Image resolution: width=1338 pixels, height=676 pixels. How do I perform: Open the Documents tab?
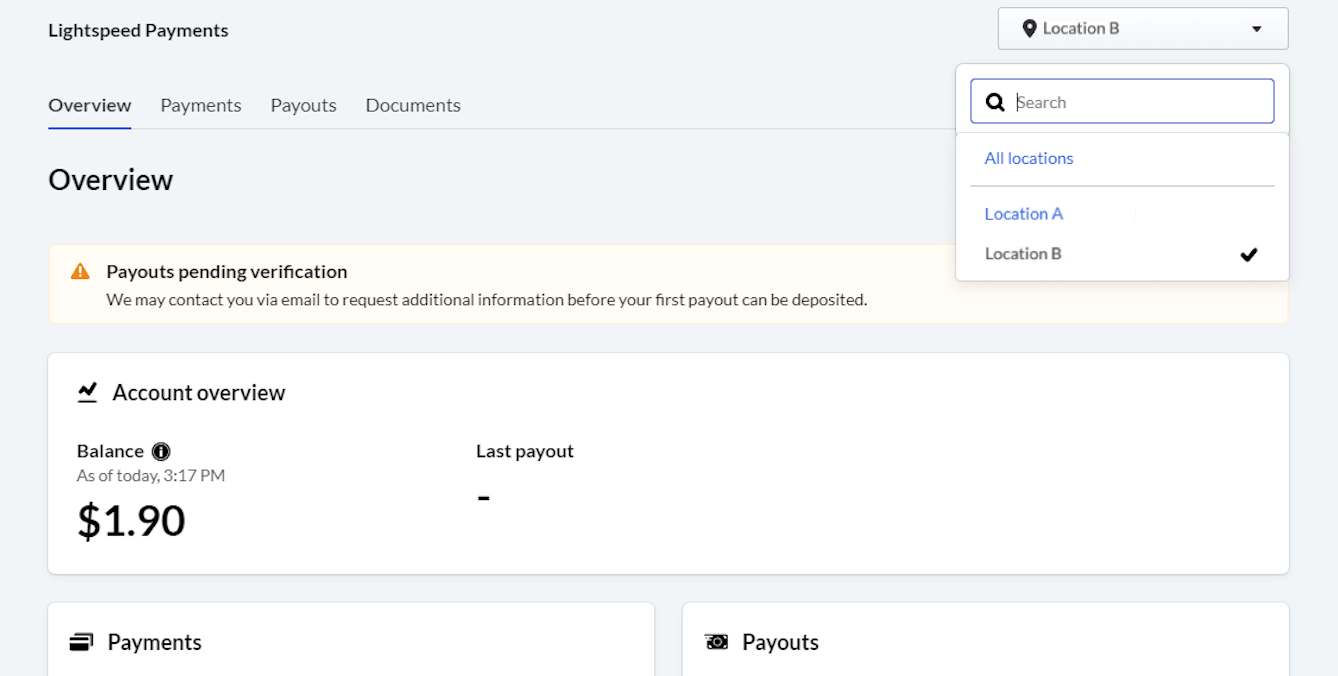point(413,105)
